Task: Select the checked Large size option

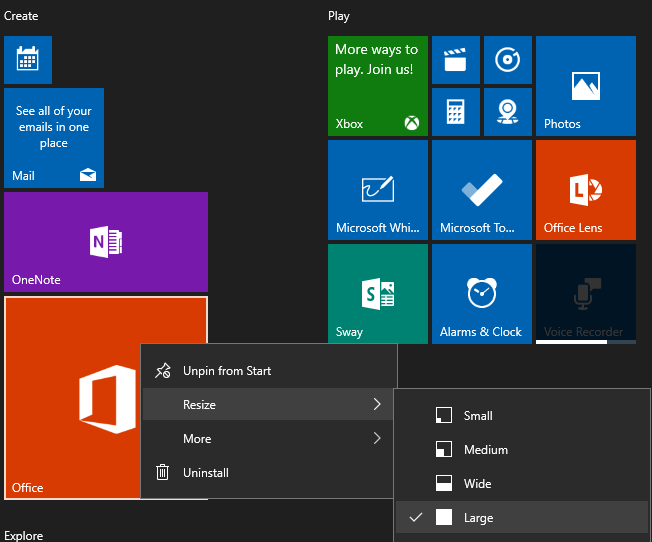Action: click(522, 517)
